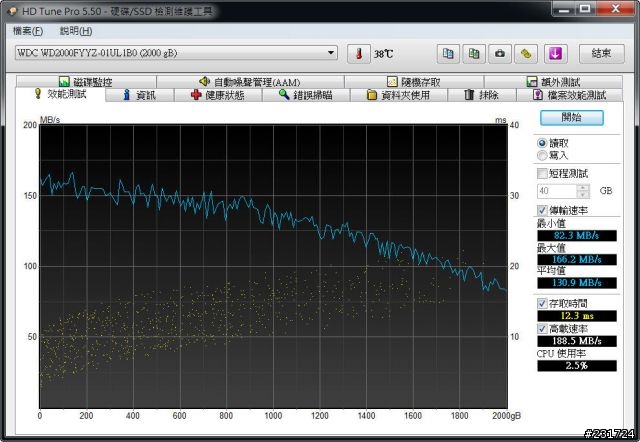
Task: Click the 結束 exit button
Action: [602, 53]
